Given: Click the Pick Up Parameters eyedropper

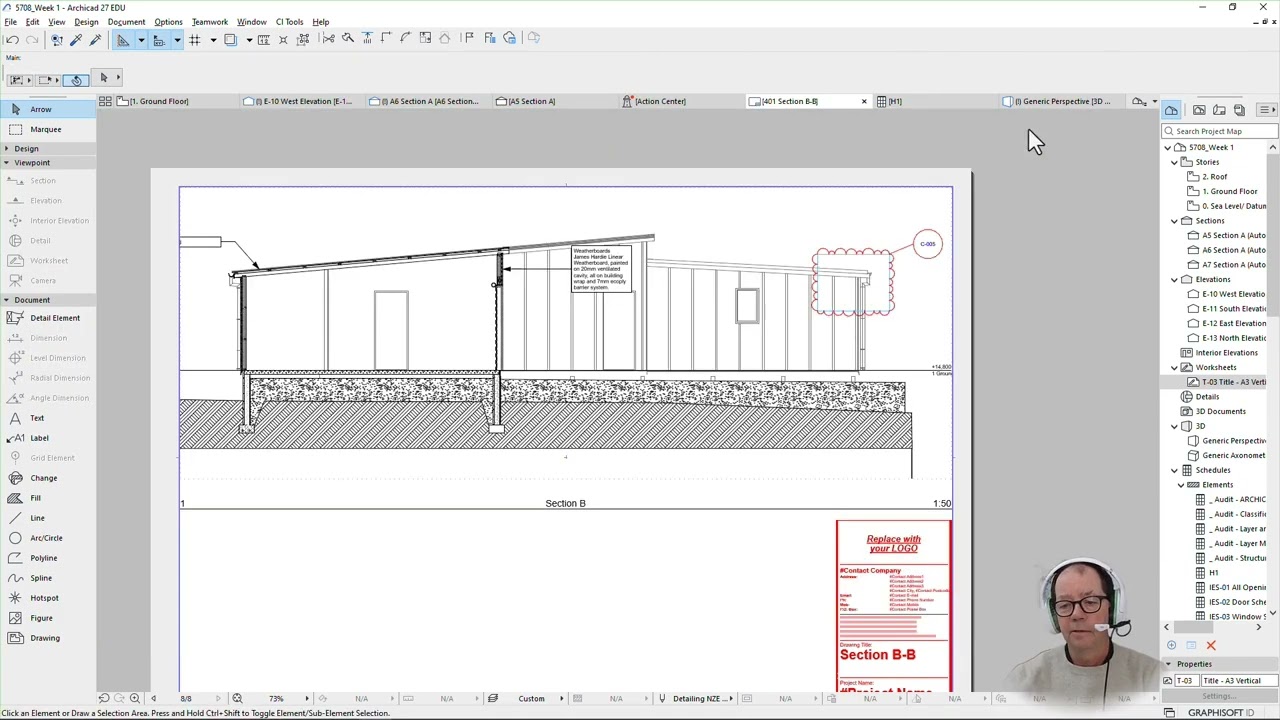Looking at the screenshot, I should click(76, 39).
